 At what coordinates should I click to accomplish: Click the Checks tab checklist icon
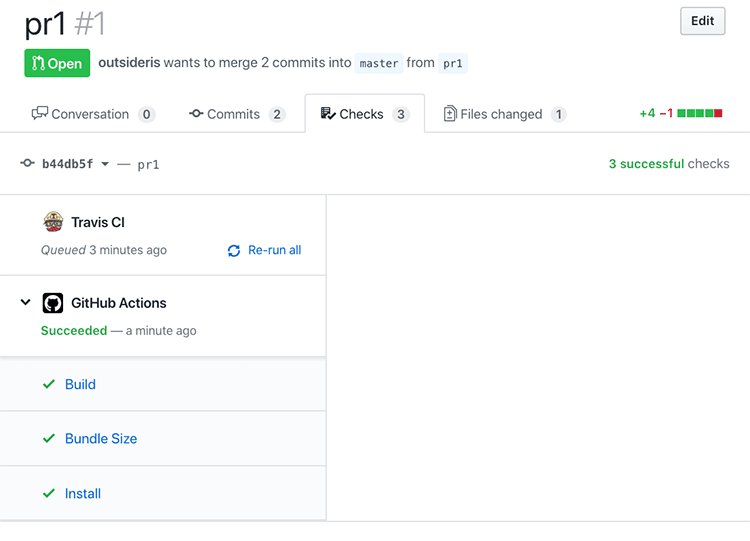(328, 113)
